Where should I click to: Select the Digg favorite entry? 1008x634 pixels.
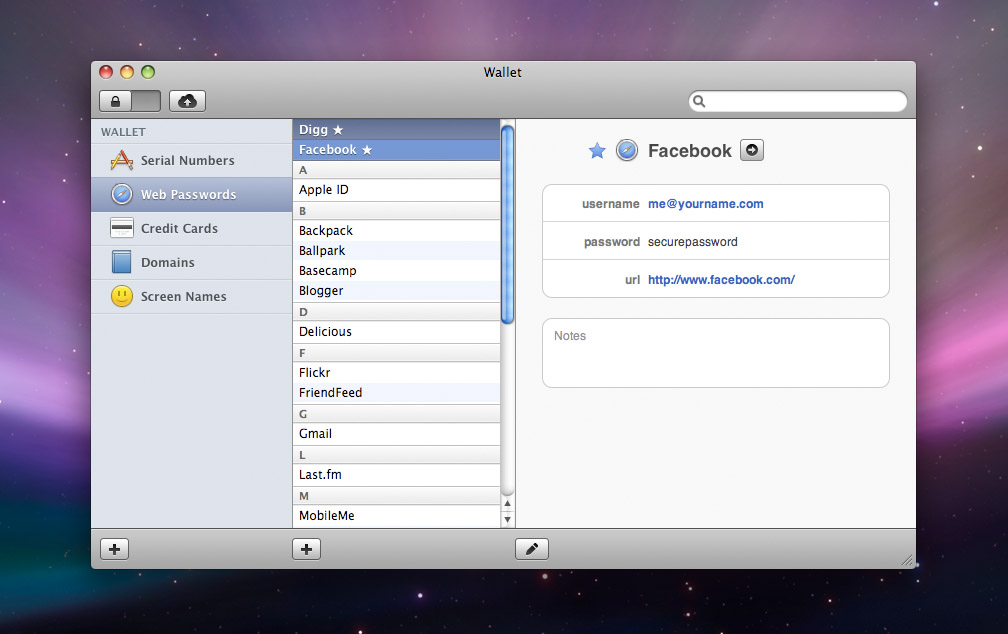coord(396,130)
